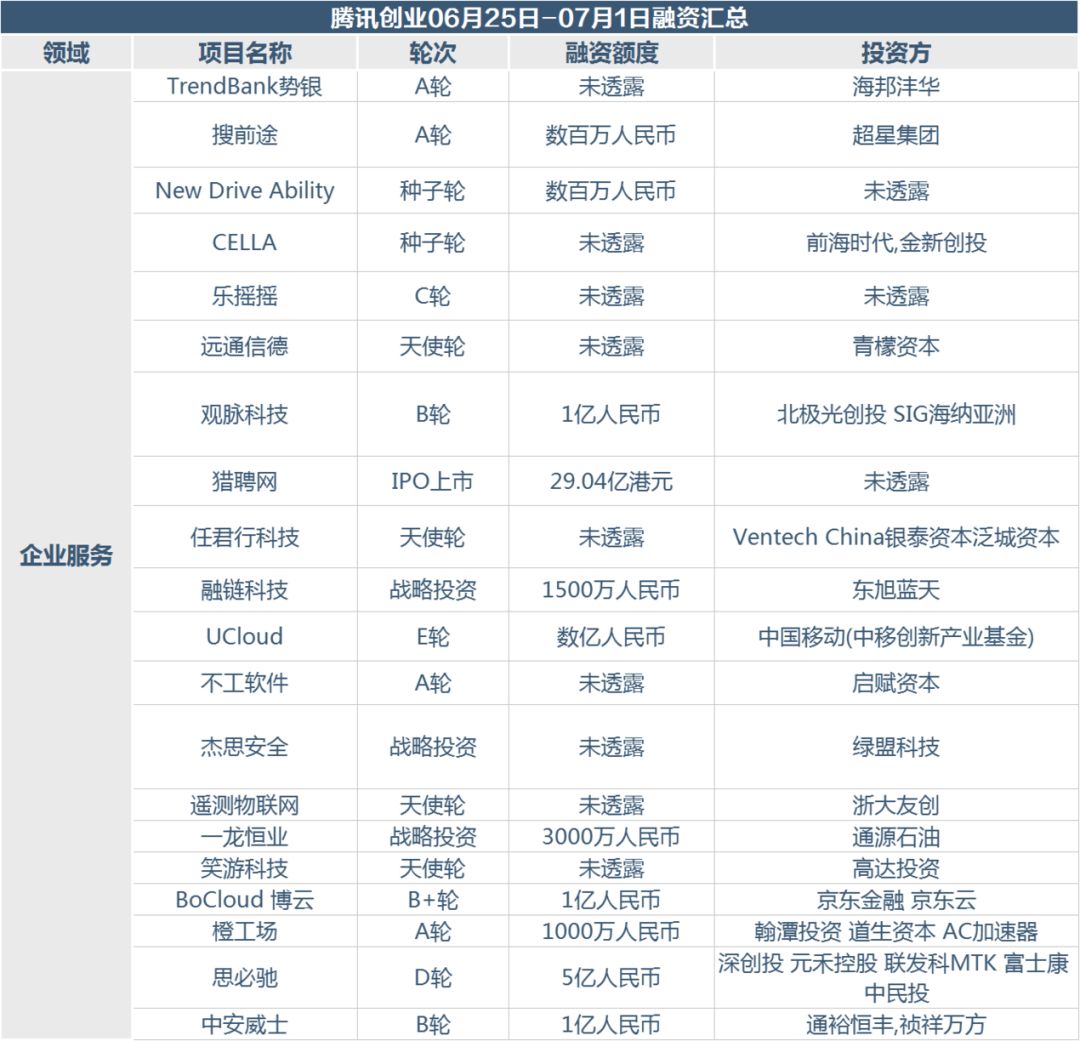The image size is (1080, 1041).
Task: Click the Ventech China银泰资本泛城资本 cell
Action: point(896,537)
